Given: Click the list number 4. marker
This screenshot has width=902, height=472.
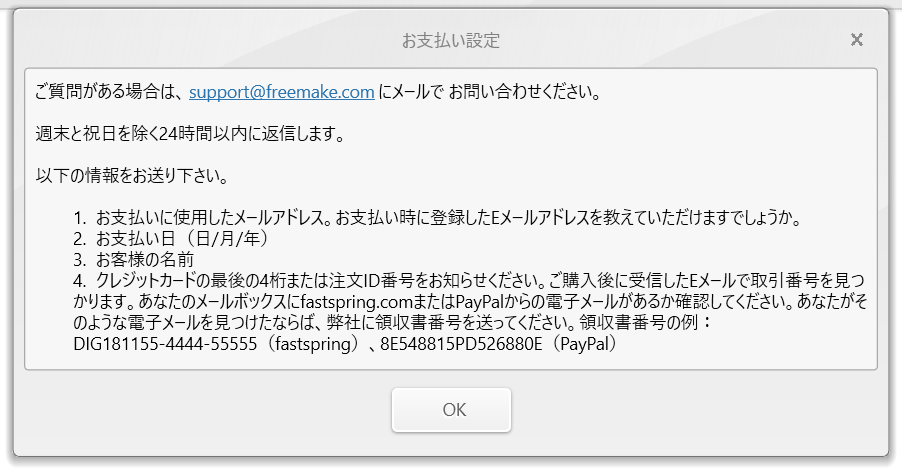Looking at the screenshot, I should click(80, 281).
